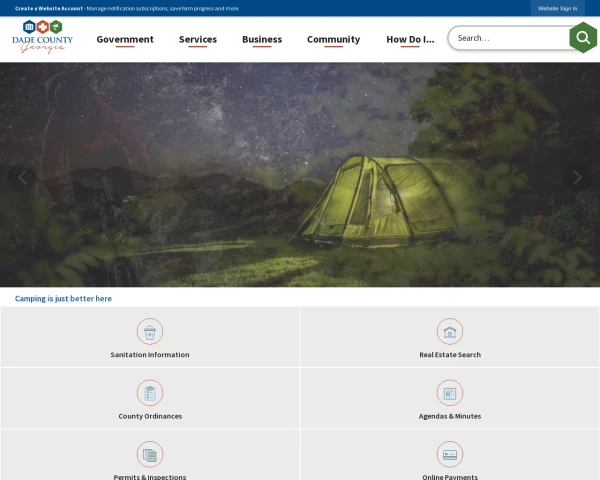The image size is (600, 480).
Task: Advance to the next slideshow image
Action: point(577,177)
